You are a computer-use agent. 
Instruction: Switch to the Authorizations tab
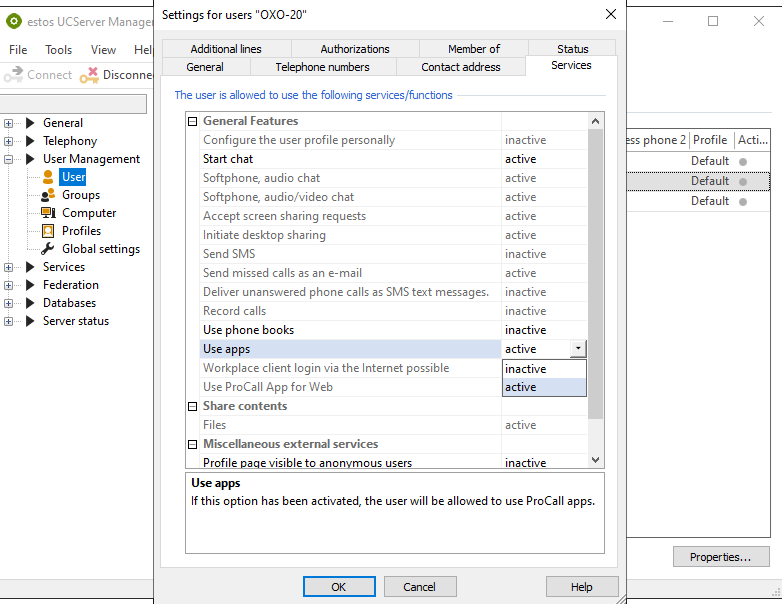[x=354, y=48]
